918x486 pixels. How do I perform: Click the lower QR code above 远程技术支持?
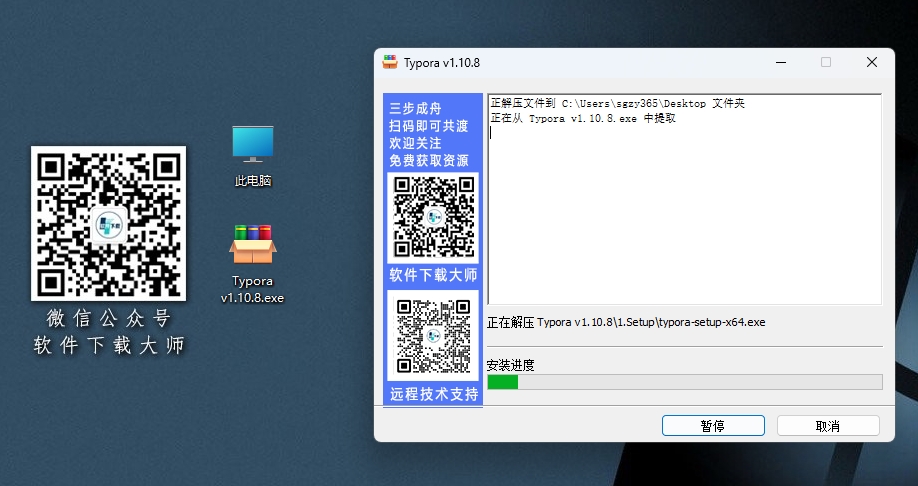[x=433, y=336]
